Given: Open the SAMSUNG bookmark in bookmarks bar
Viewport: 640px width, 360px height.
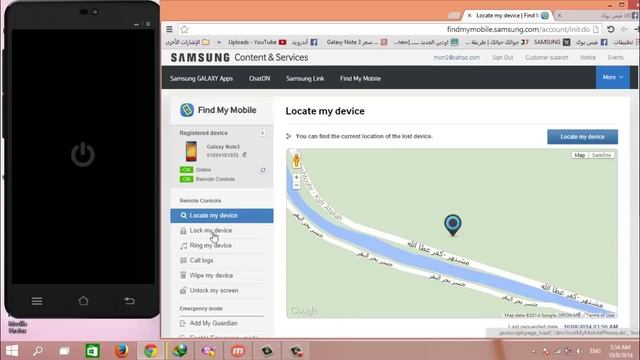Looking at the screenshot, I should click(x=552, y=42).
